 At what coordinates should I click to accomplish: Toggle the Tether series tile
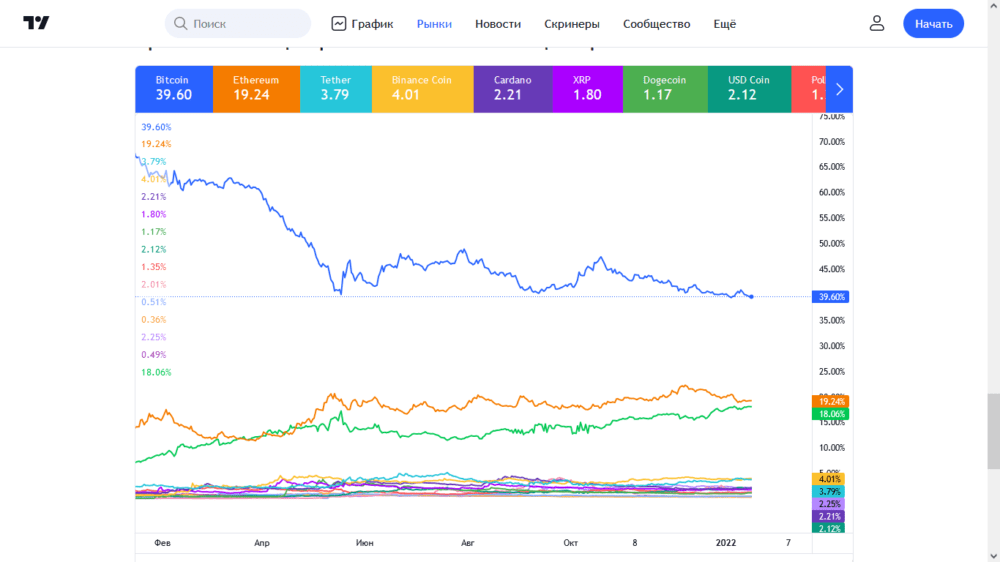pyautogui.click(x=335, y=89)
